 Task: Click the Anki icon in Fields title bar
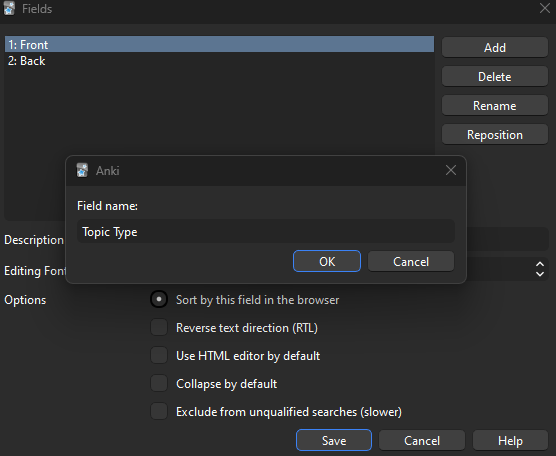pyautogui.click(x=9, y=9)
